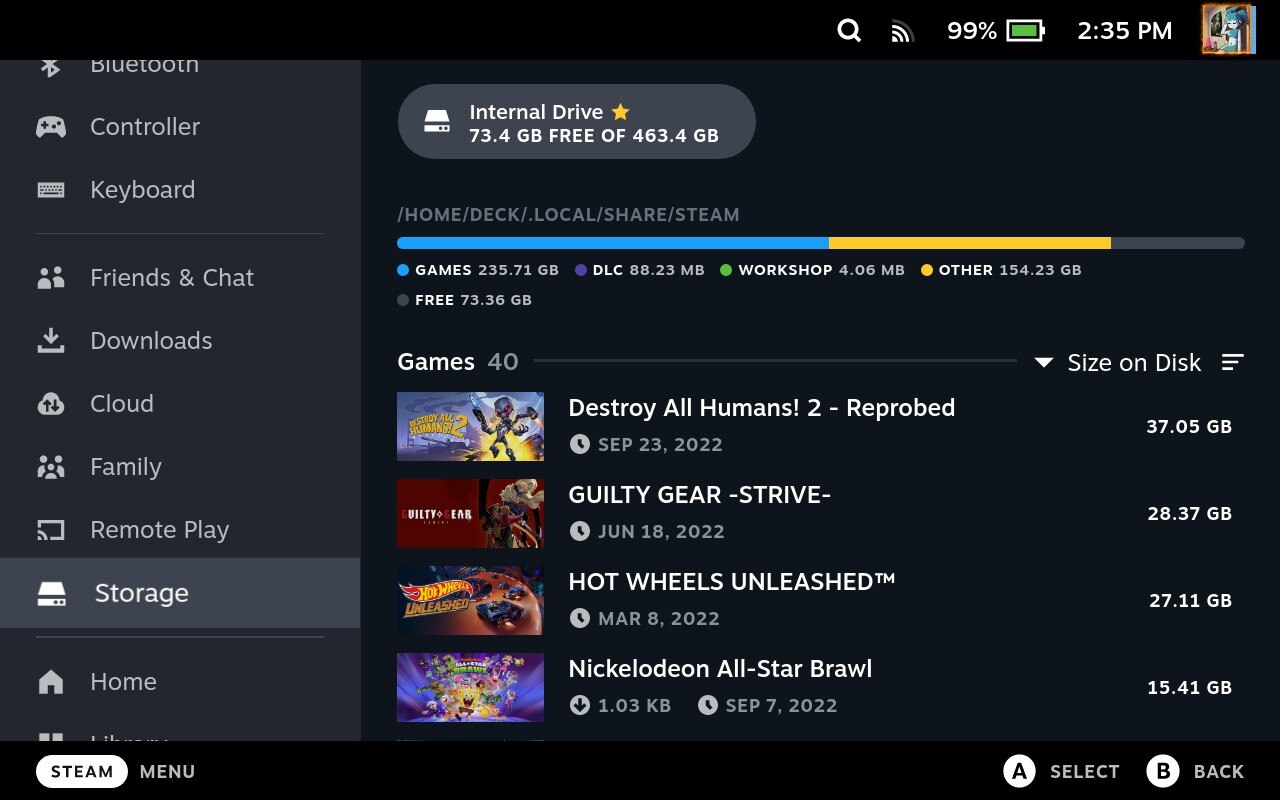Click the Internal Drive disk icon

click(437, 122)
